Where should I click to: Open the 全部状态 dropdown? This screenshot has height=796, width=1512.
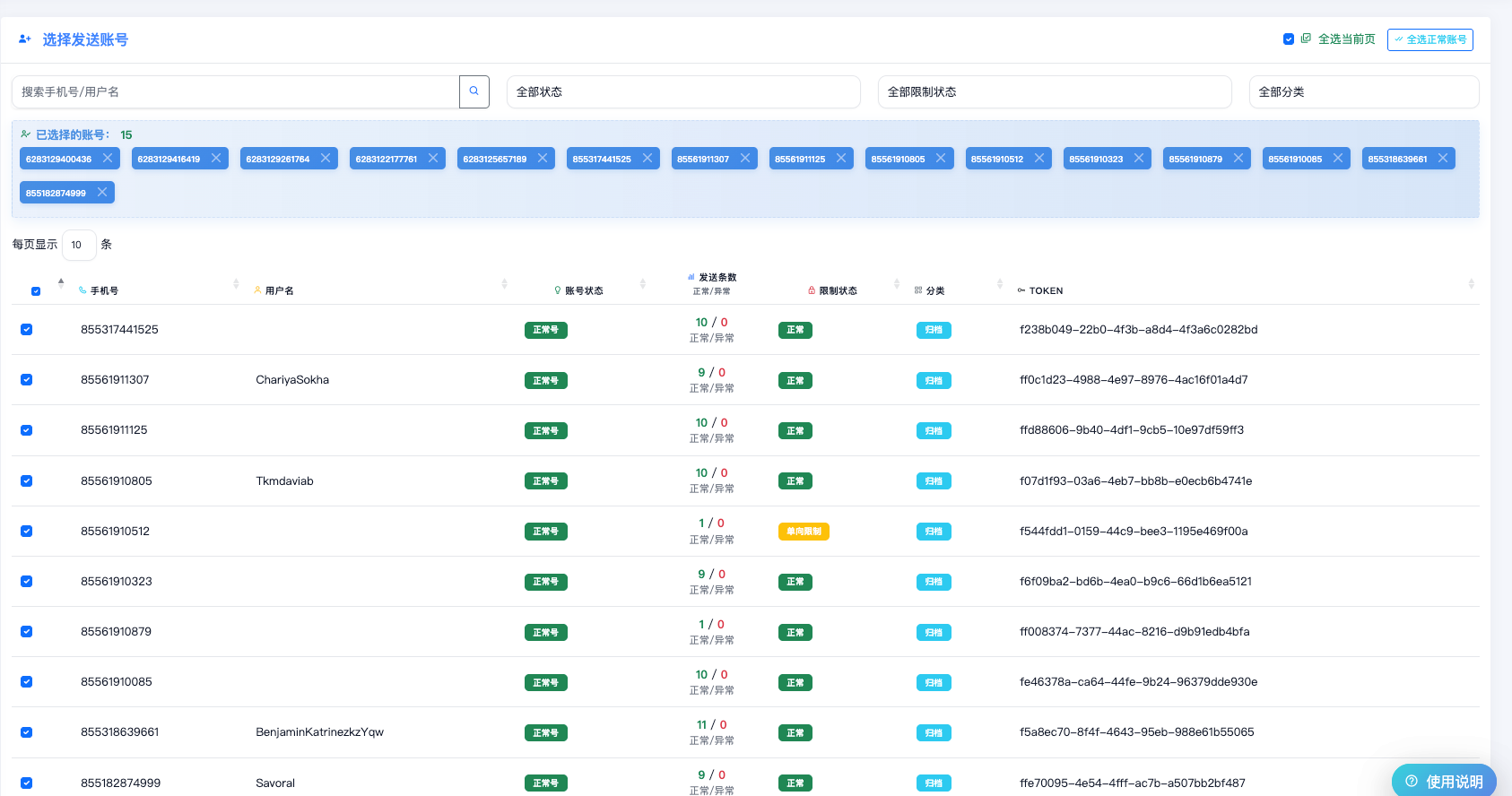click(682, 91)
